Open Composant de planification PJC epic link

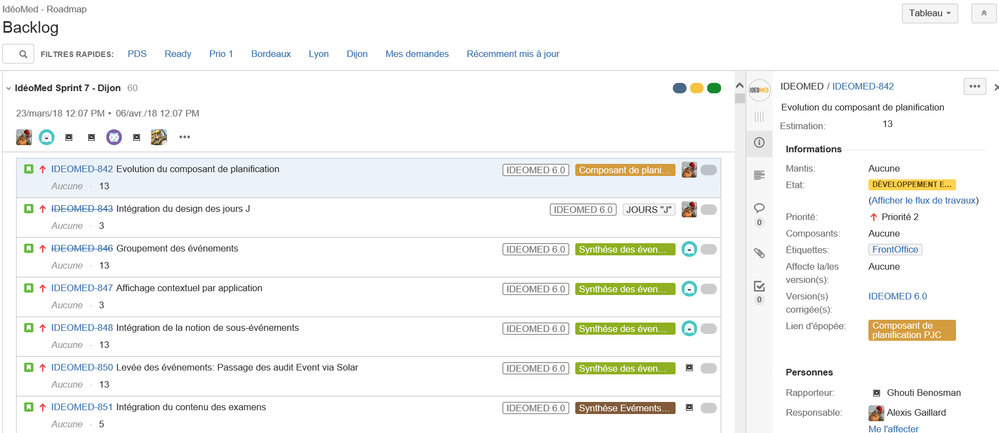[912, 330]
